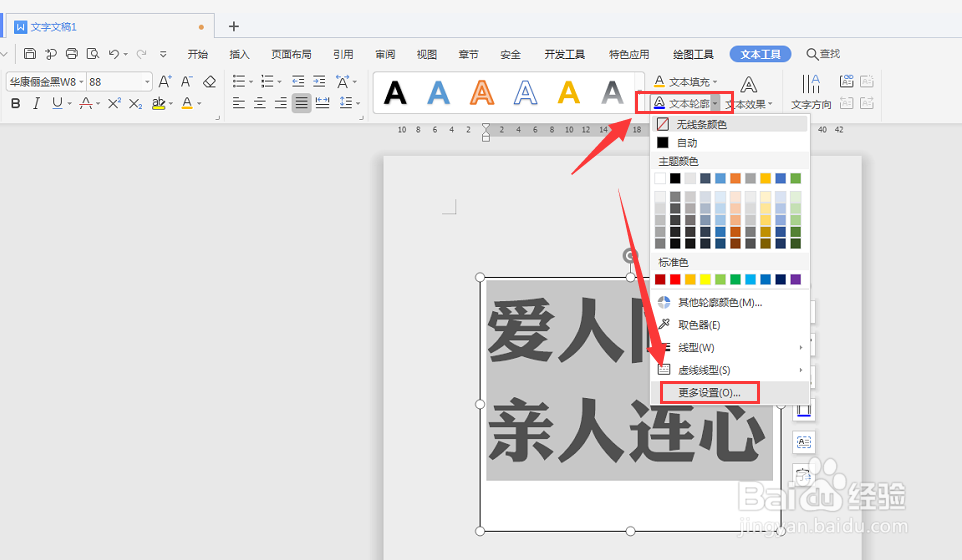Image resolution: width=962 pixels, height=560 pixels.
Task: Align text left
Action: click(x=239, y=103)
